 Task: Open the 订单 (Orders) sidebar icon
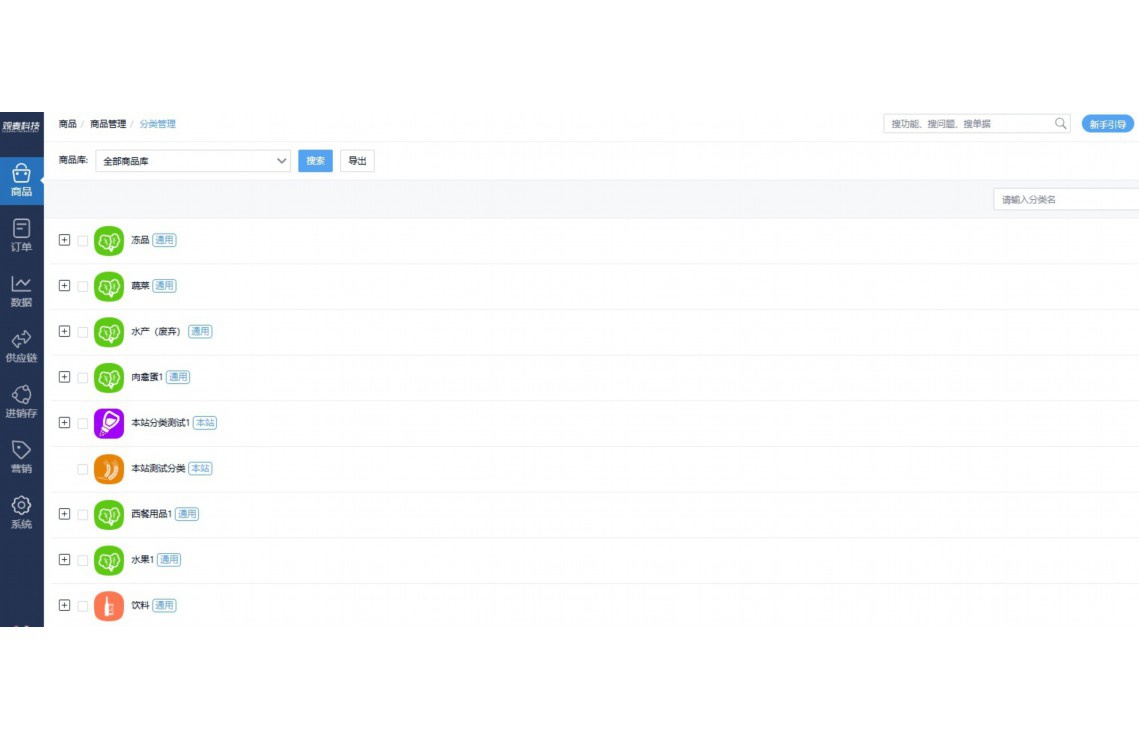pyautogui.click(x=21, y=229)
